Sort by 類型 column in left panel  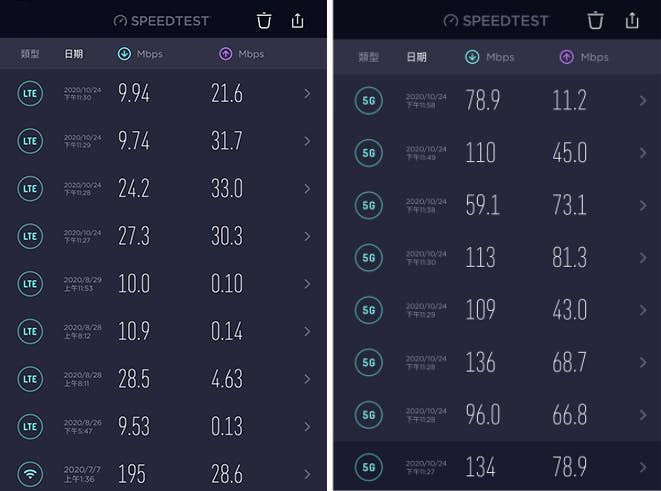click(x=30, y=54)
